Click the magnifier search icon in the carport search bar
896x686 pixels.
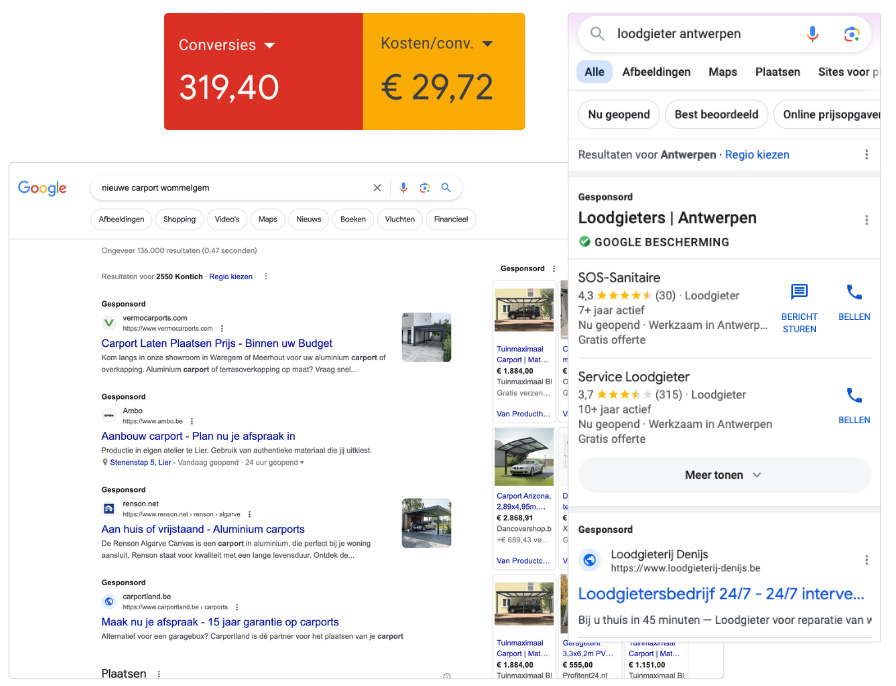(x=446, y=188)
